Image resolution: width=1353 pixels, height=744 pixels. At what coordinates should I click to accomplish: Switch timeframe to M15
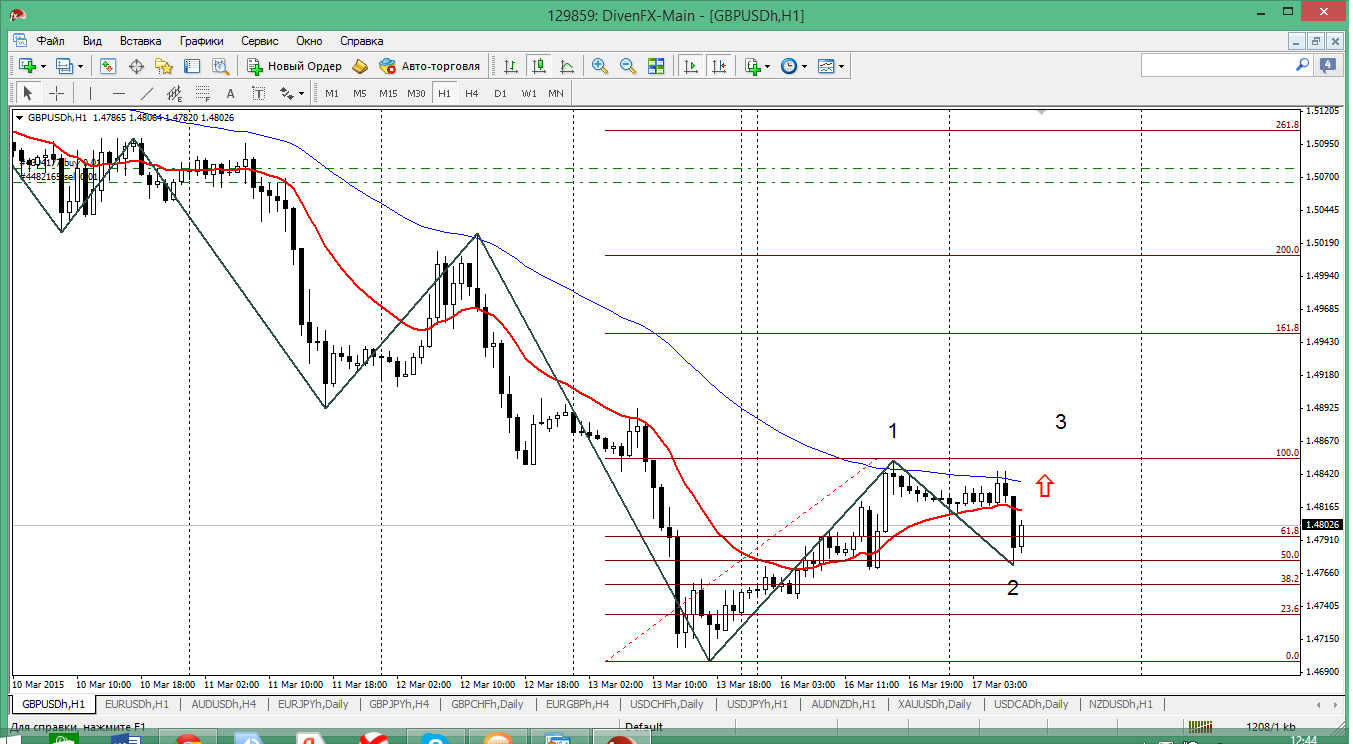388,93
